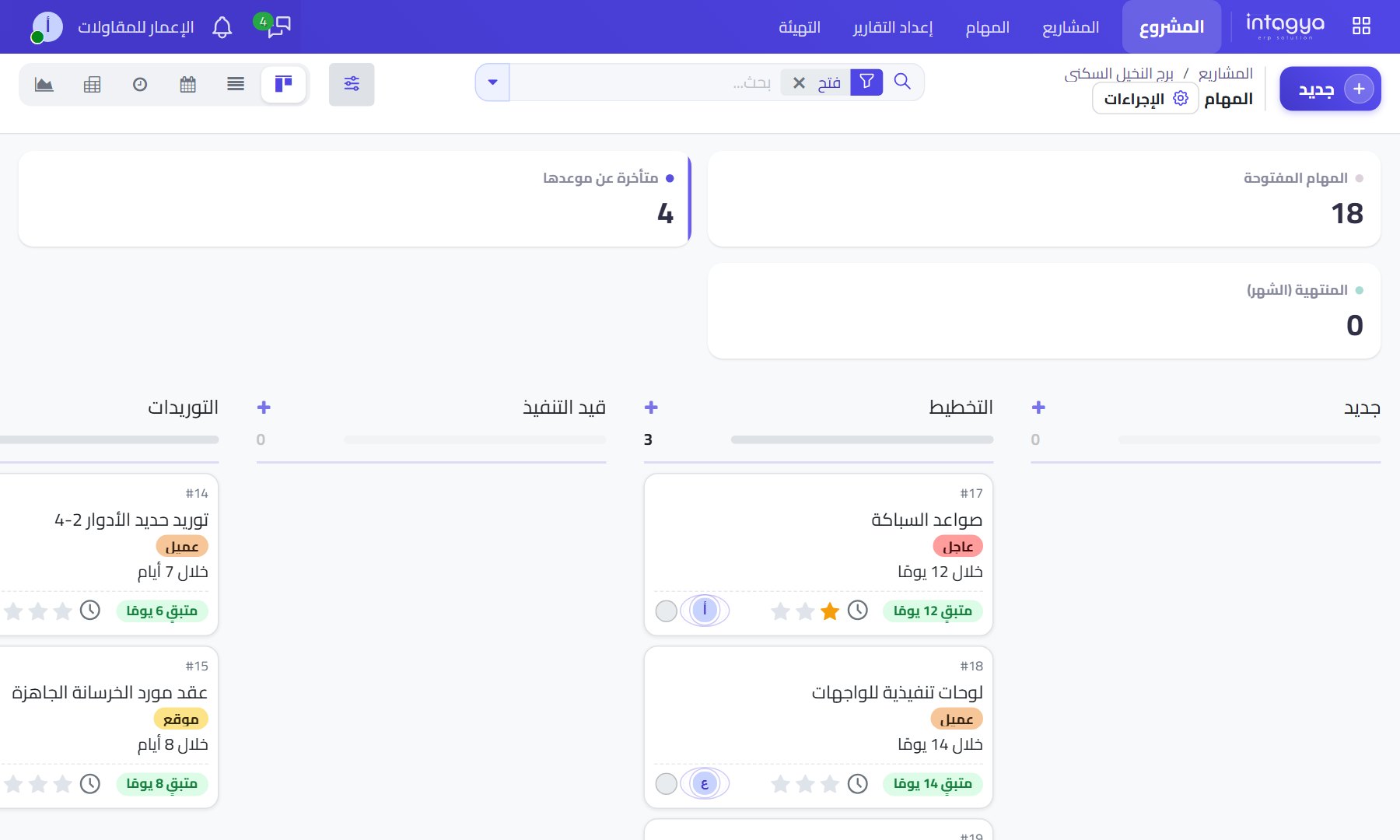The image size is (1400, 840).
Task: Set gold star priority on صواعد السباكة
Action: (x=830, y=611)
